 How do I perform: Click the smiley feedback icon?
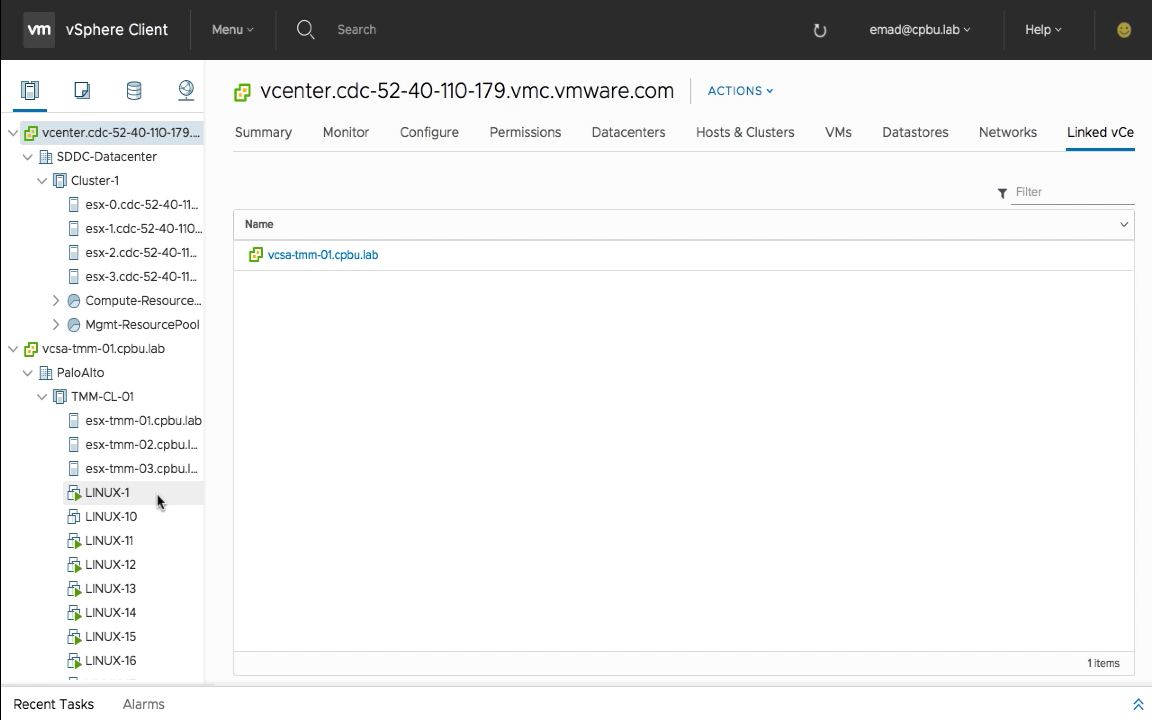coord(1124,30)
